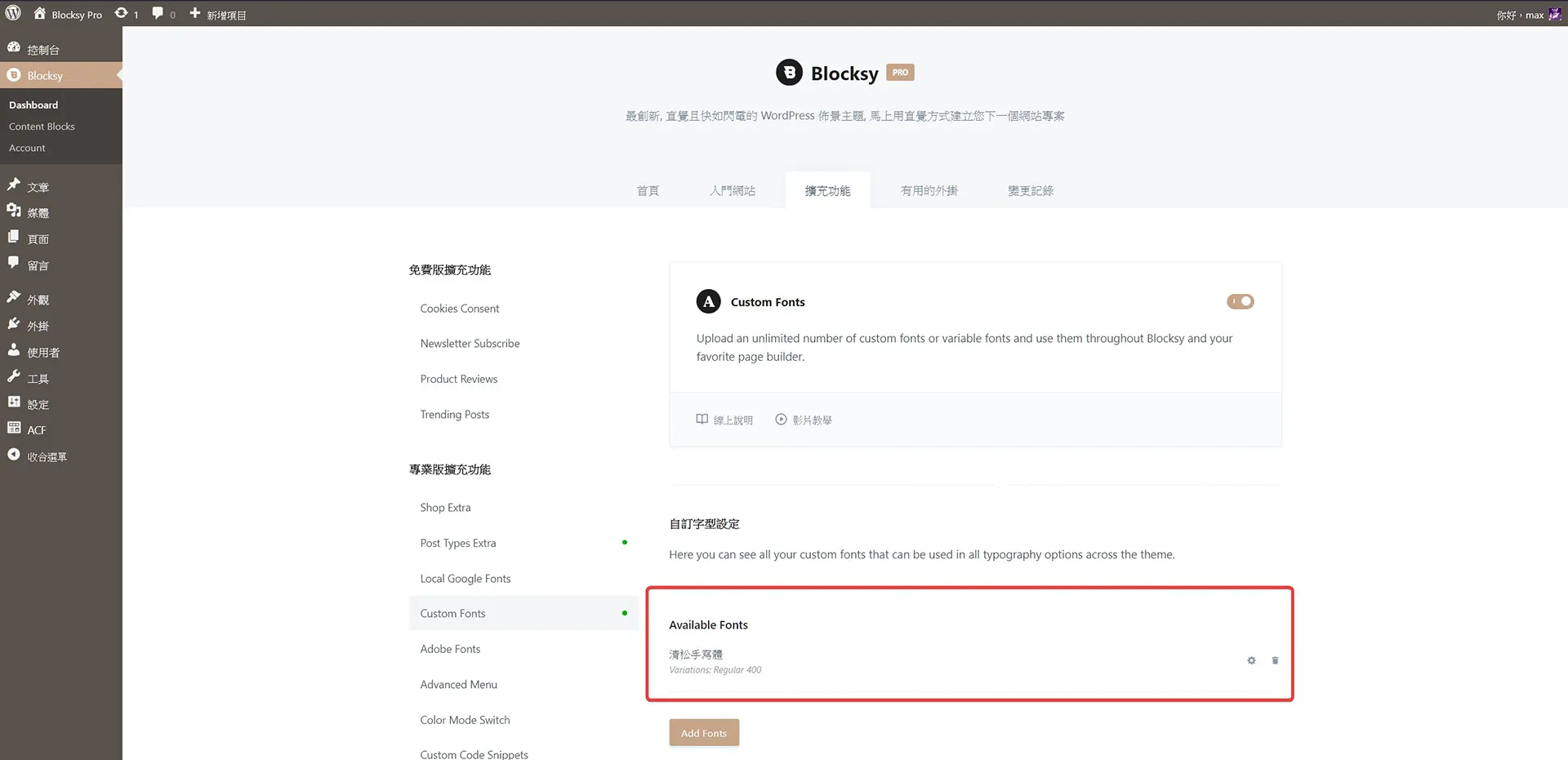Switch to the 入門網站 tab
This screenshot has height=760, width=1568.
[x=732, y=190]
